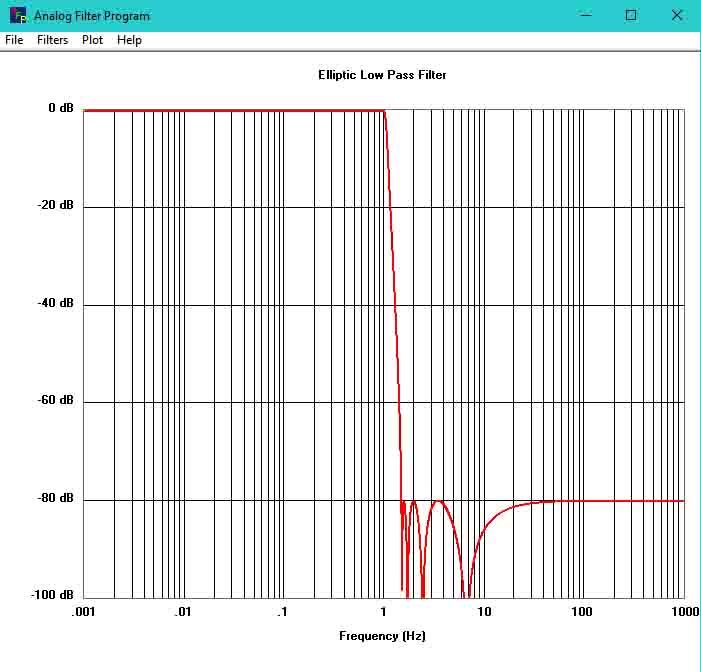
Task: Click the Analog Filter Program app icon
Action: tap(18, 16)
